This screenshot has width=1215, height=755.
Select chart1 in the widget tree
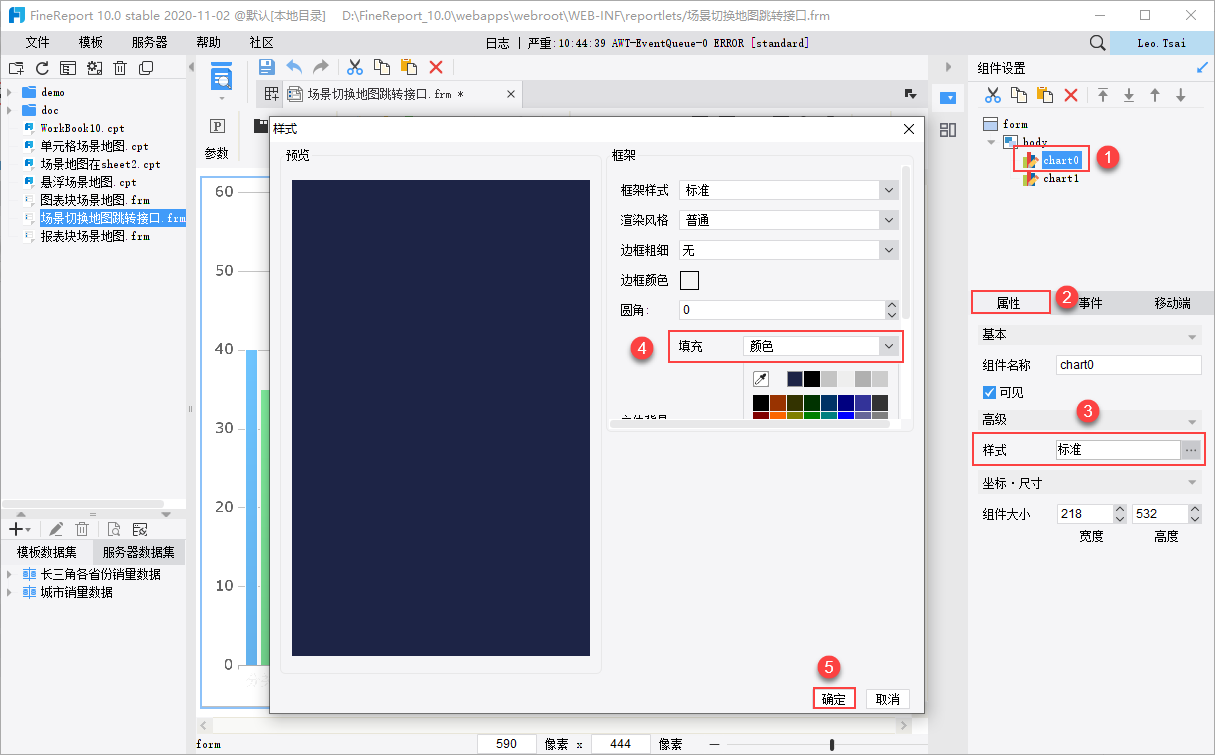coord(1061,178)
